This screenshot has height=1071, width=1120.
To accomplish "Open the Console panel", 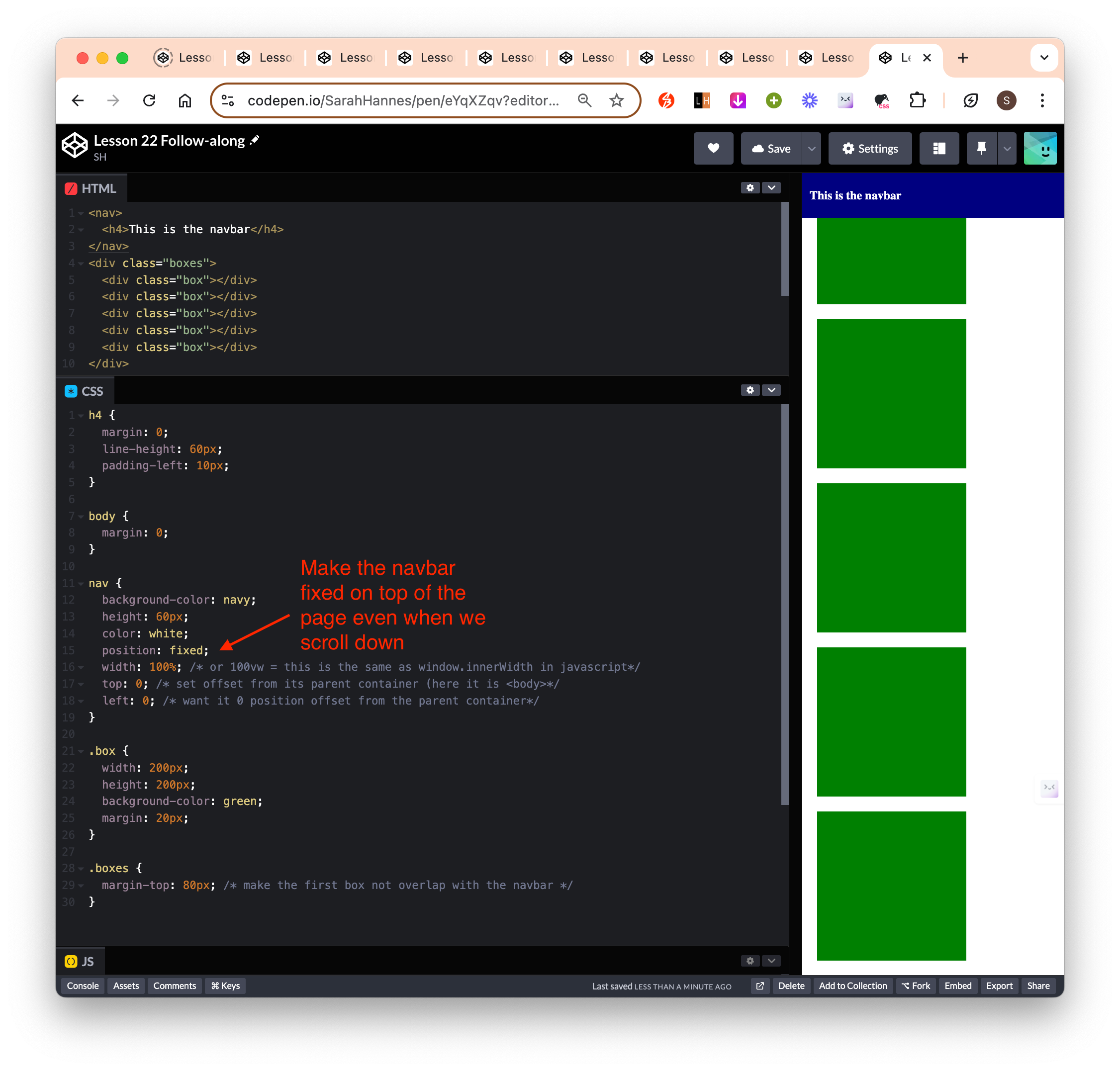I will click(x=82, y=986).
